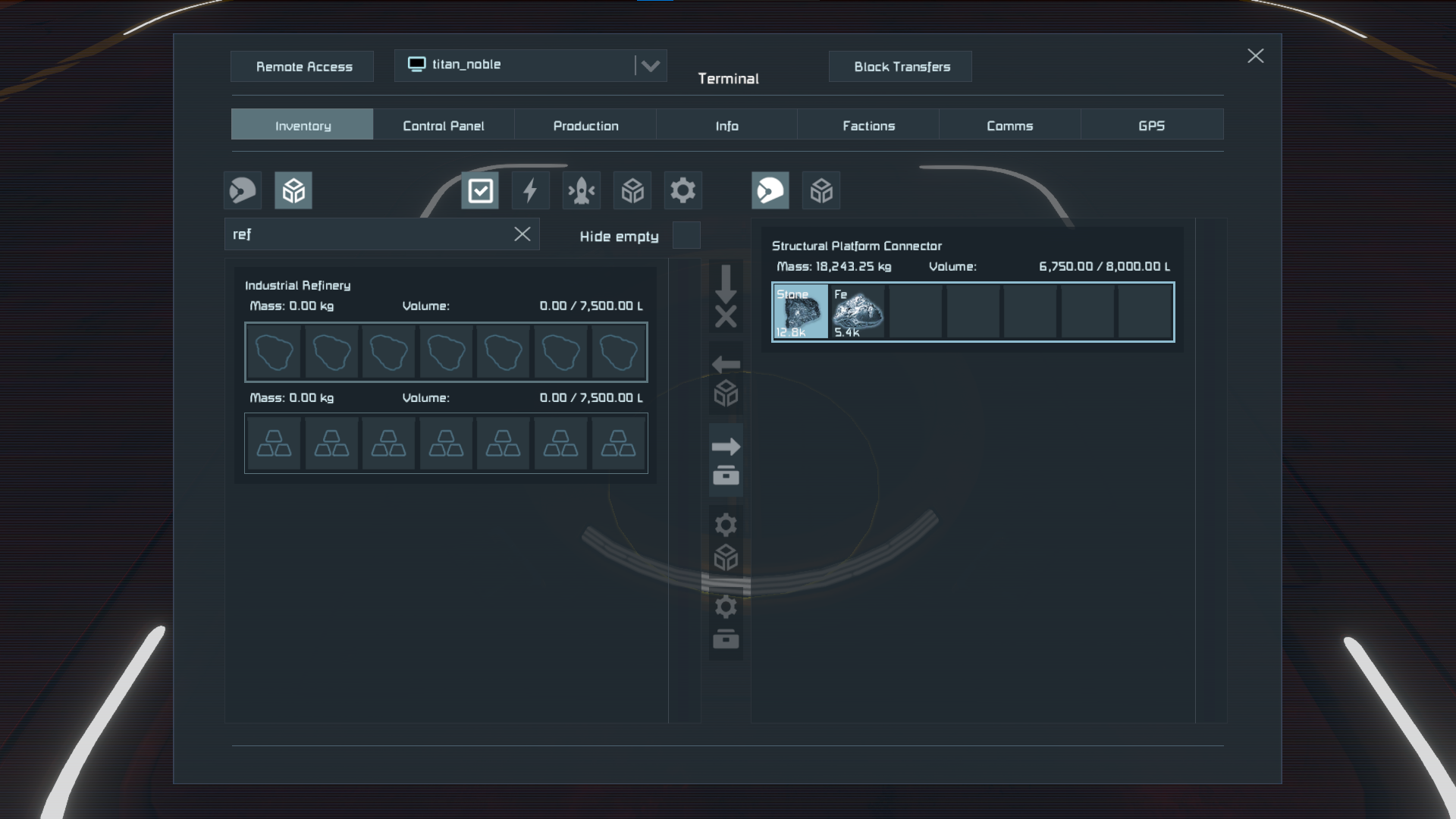Select the right panel grid cube icon

click(821, 190)
